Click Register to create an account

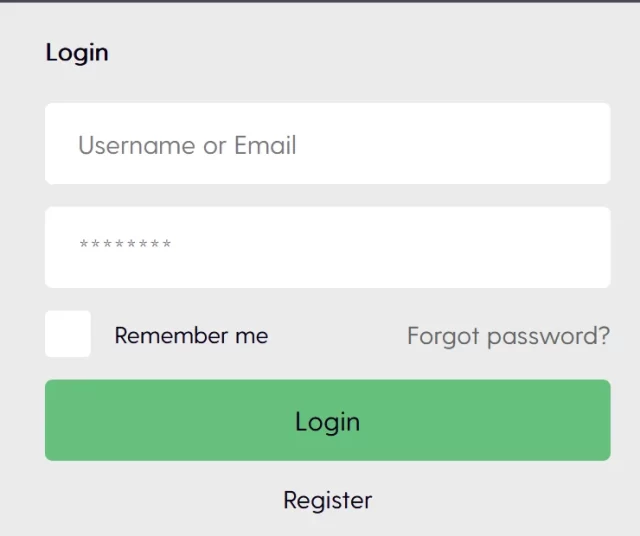327,499
